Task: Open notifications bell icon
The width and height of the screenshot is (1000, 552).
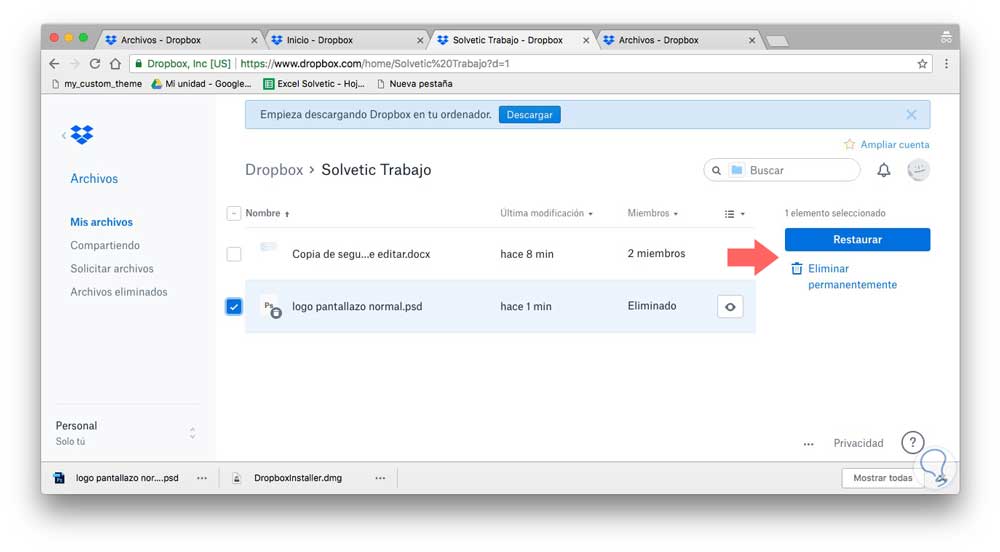Action: [x=883, y=170]
